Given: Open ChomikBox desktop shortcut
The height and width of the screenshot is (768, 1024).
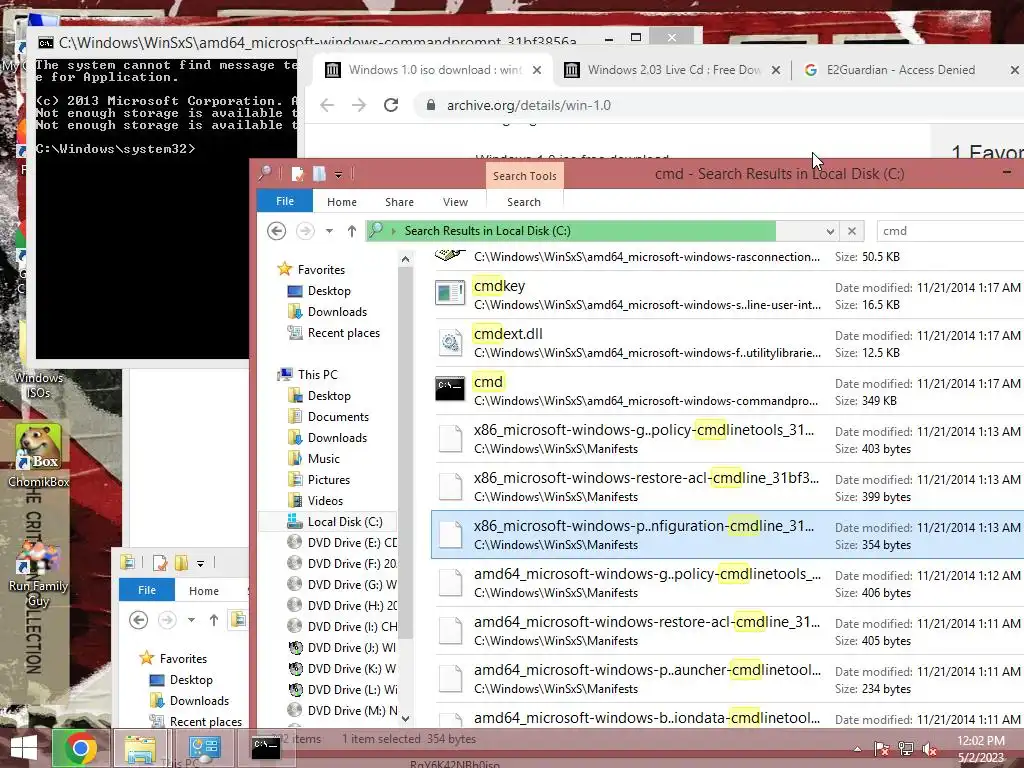Looking at the screenshot, I should click(x=39, y=456).
